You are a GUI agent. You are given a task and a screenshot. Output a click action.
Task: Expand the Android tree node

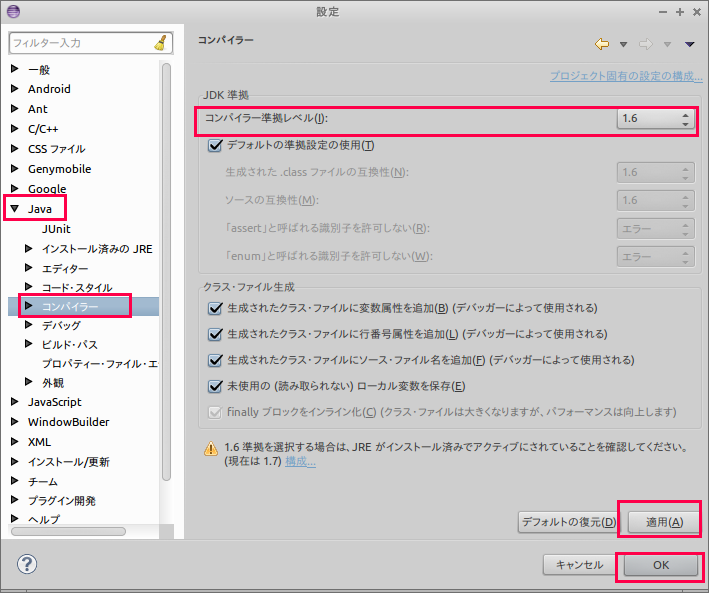(14, 88)
